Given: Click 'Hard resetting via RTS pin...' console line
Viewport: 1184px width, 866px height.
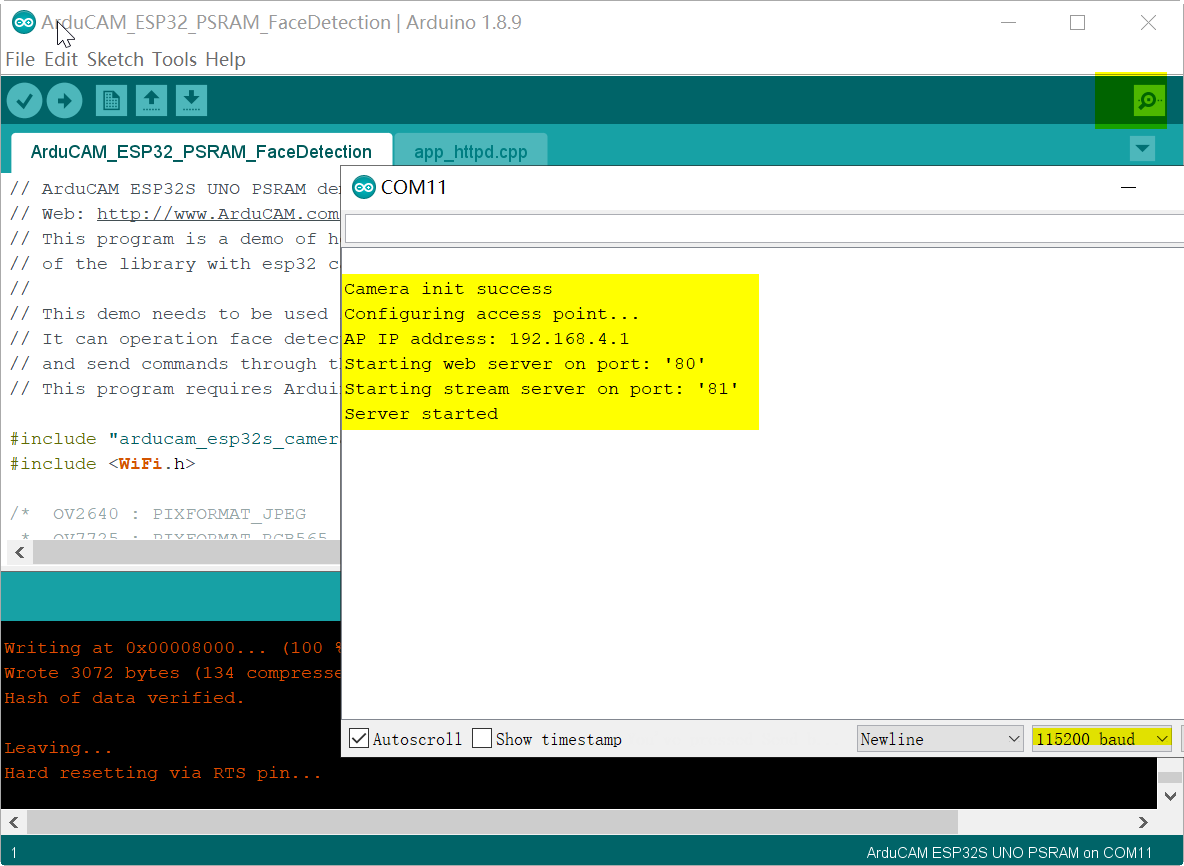Looking at the screenshot, I should click(x=163, y=773).
